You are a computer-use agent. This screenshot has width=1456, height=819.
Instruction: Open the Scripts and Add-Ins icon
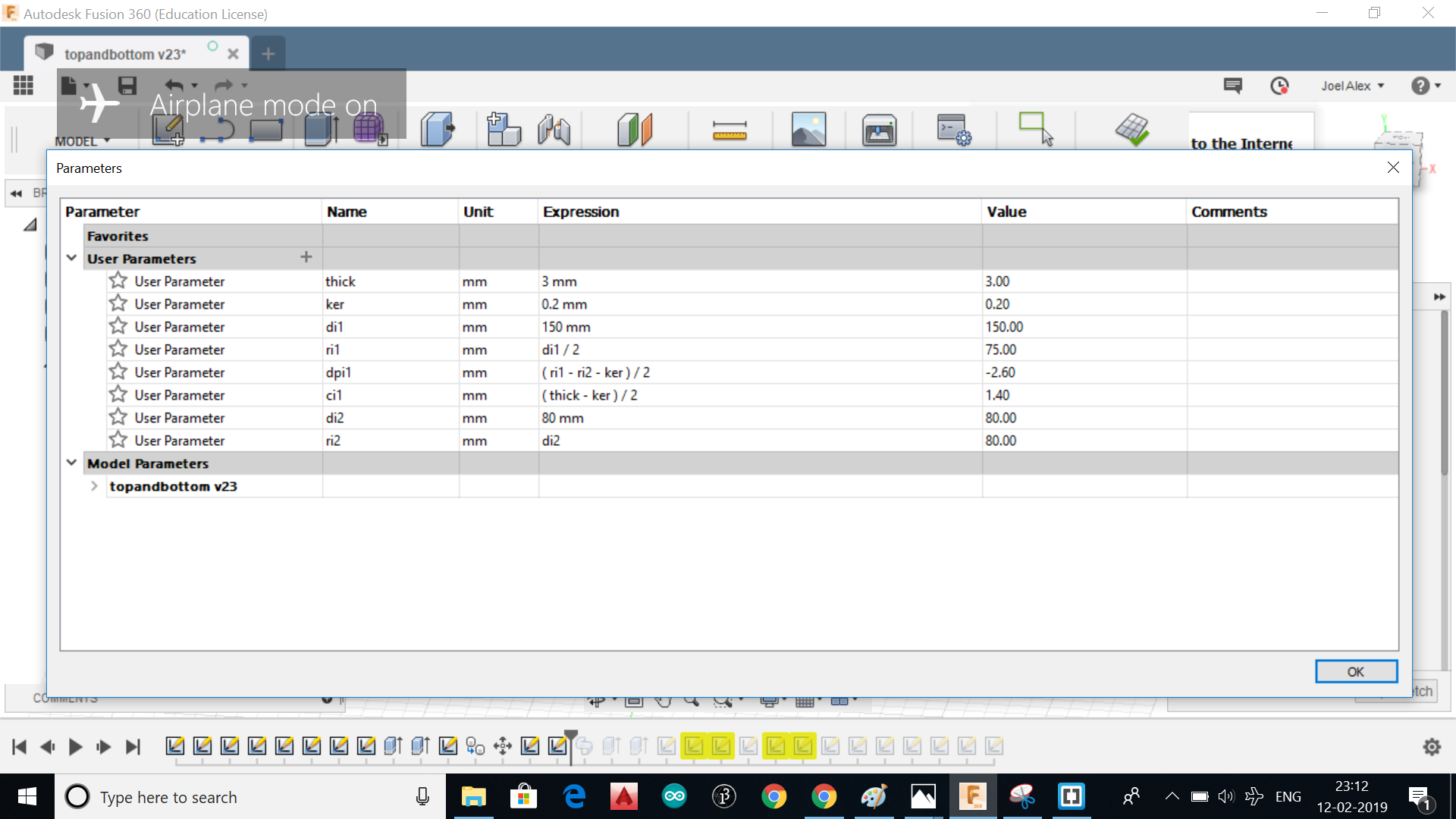point(953,130)
